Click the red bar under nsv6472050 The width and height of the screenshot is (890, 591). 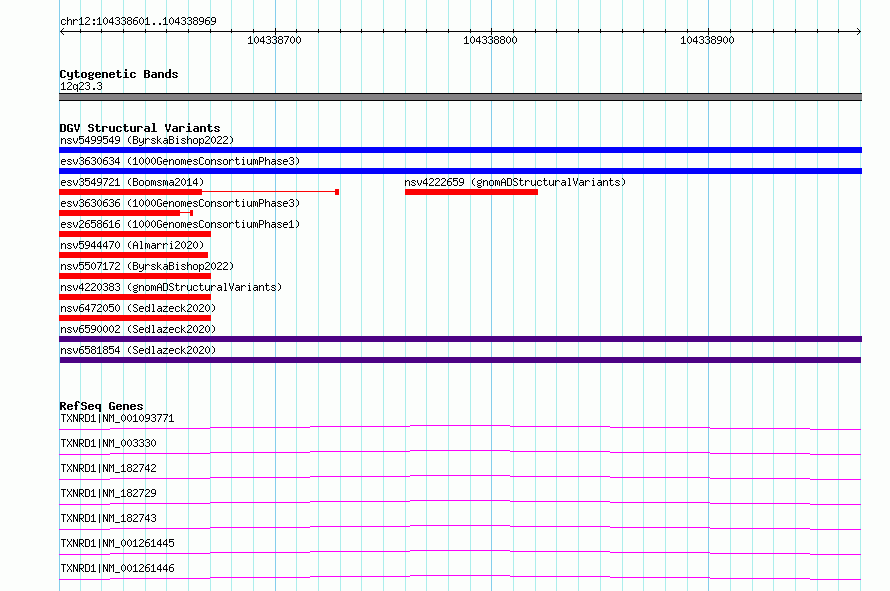[x=135, y=318]
